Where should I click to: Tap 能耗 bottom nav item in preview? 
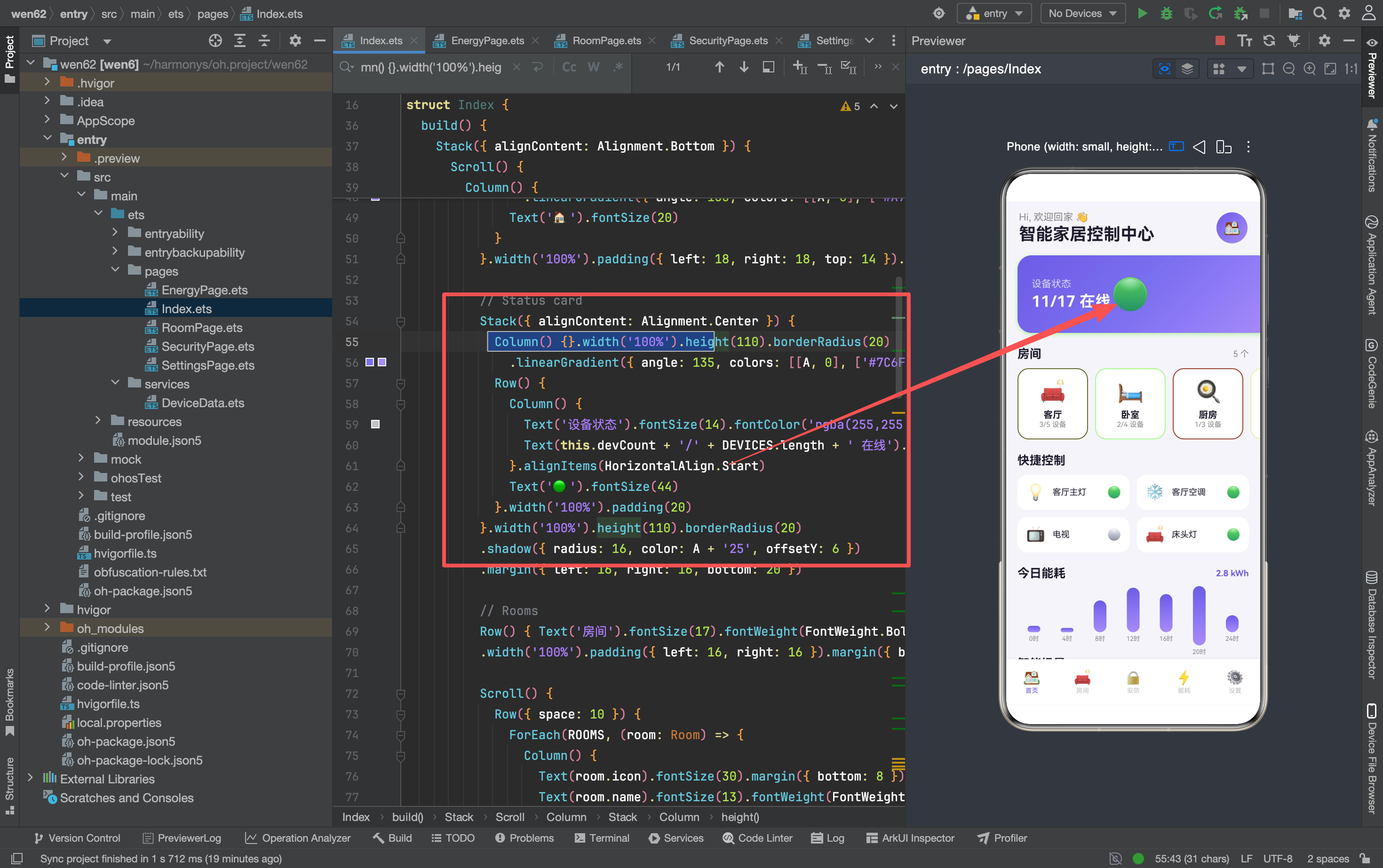pos(1184,681)
